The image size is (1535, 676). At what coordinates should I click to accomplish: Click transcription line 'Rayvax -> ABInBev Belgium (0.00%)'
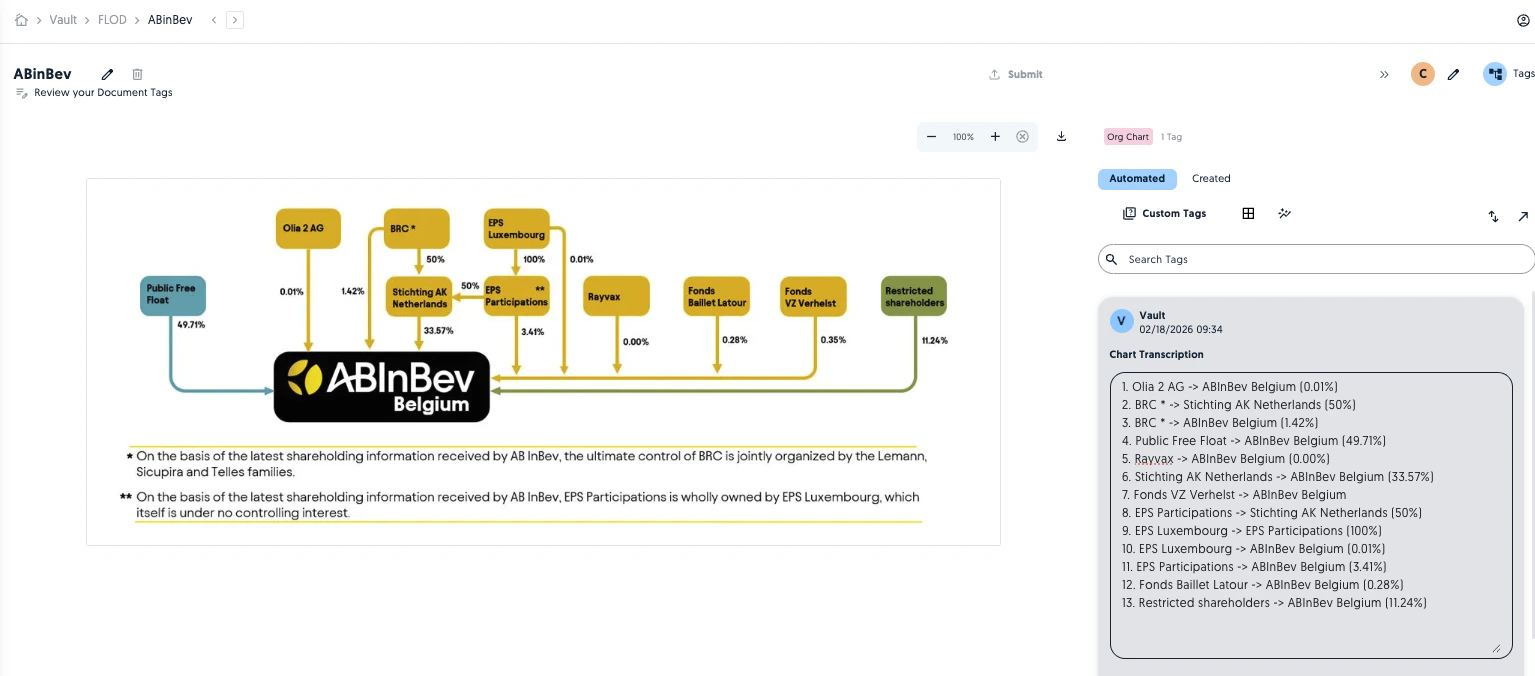point(1225,459)
